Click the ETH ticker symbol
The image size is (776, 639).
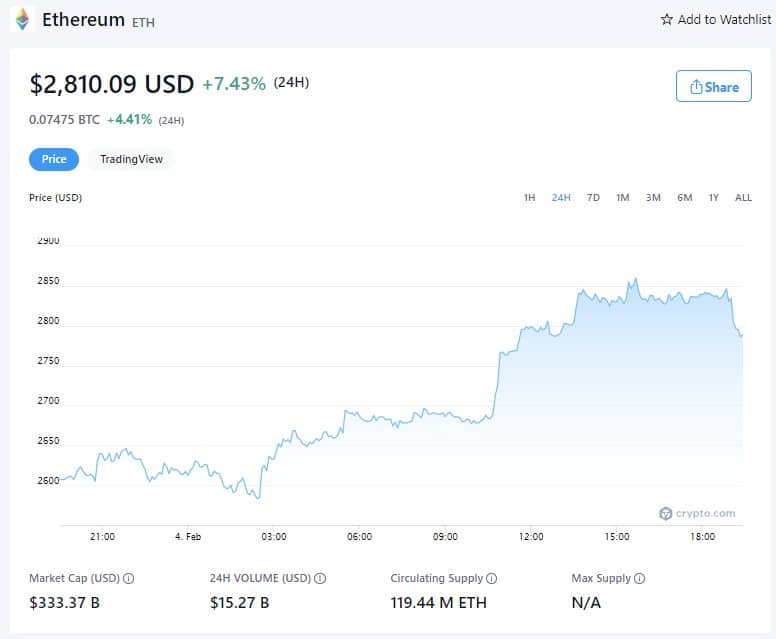point(144,22)
